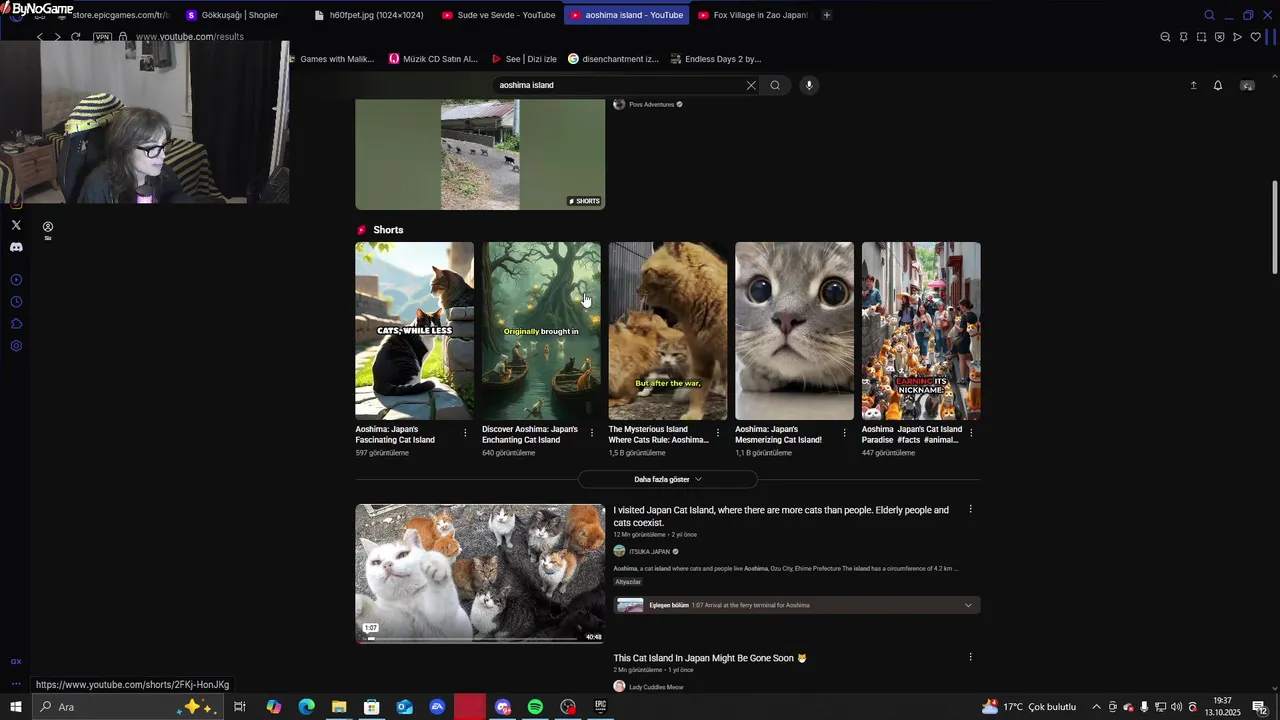Image resolution: width=1280 pixels, height=720 pixels.
Task: Open options menu for The Mysterious Island short
Action: 718,433
